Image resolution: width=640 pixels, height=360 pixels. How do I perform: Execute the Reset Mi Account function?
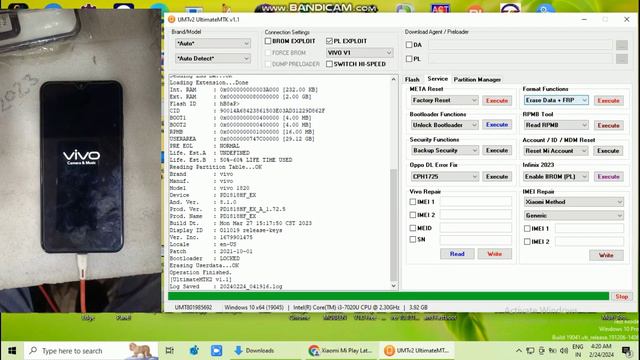tap(608, 151)
